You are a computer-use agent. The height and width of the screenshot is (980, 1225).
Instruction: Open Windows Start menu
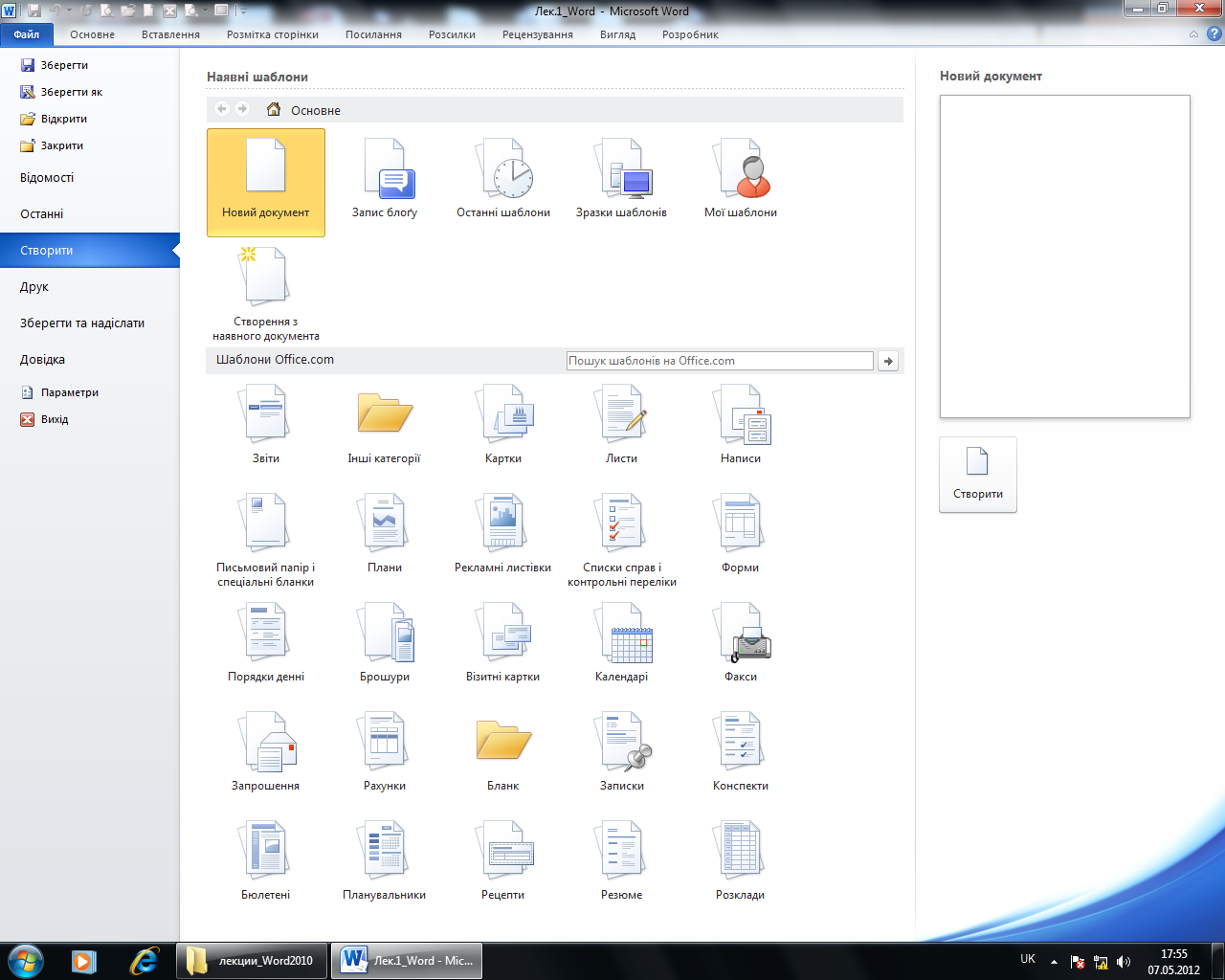click(25, 960)
